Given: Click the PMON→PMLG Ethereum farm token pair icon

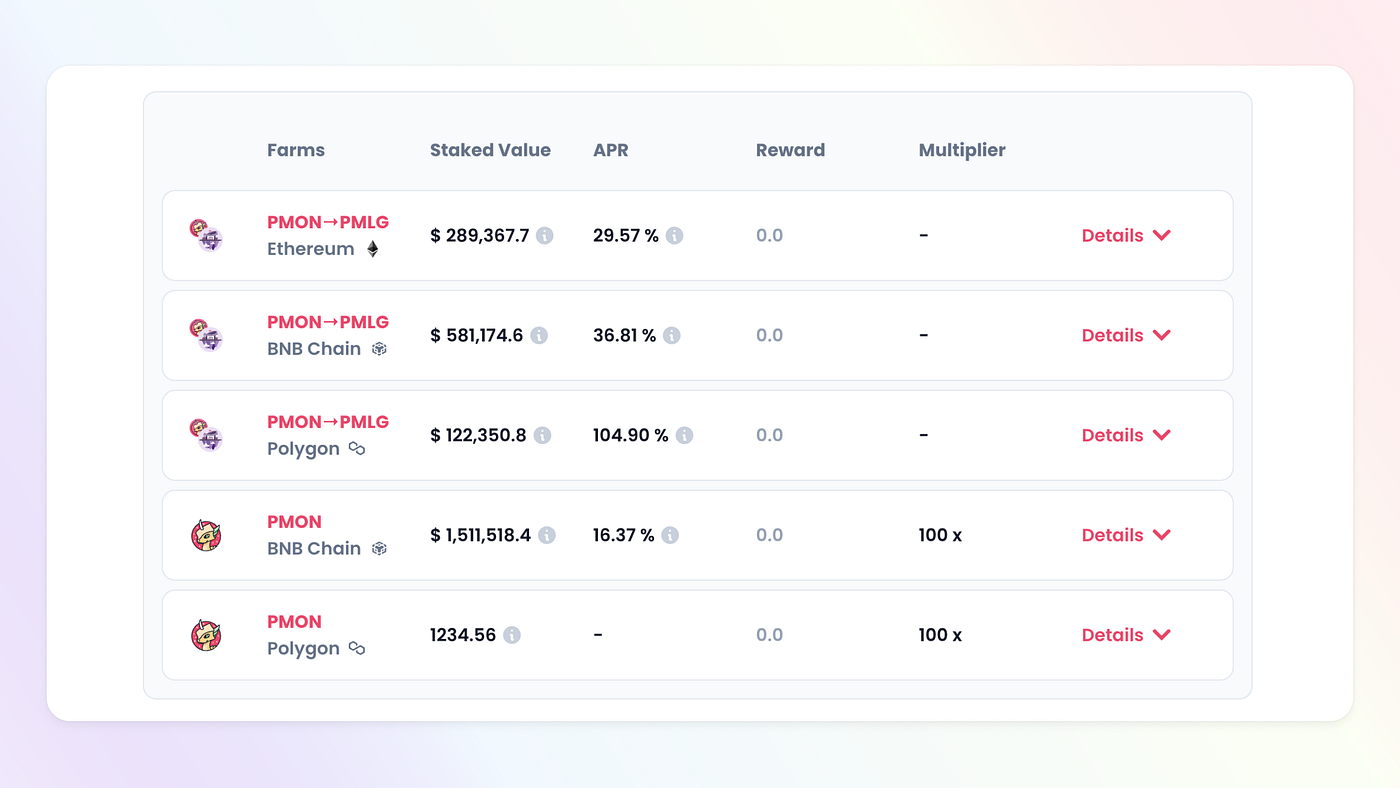Looking at the screenshot, I should pos(206,235).
